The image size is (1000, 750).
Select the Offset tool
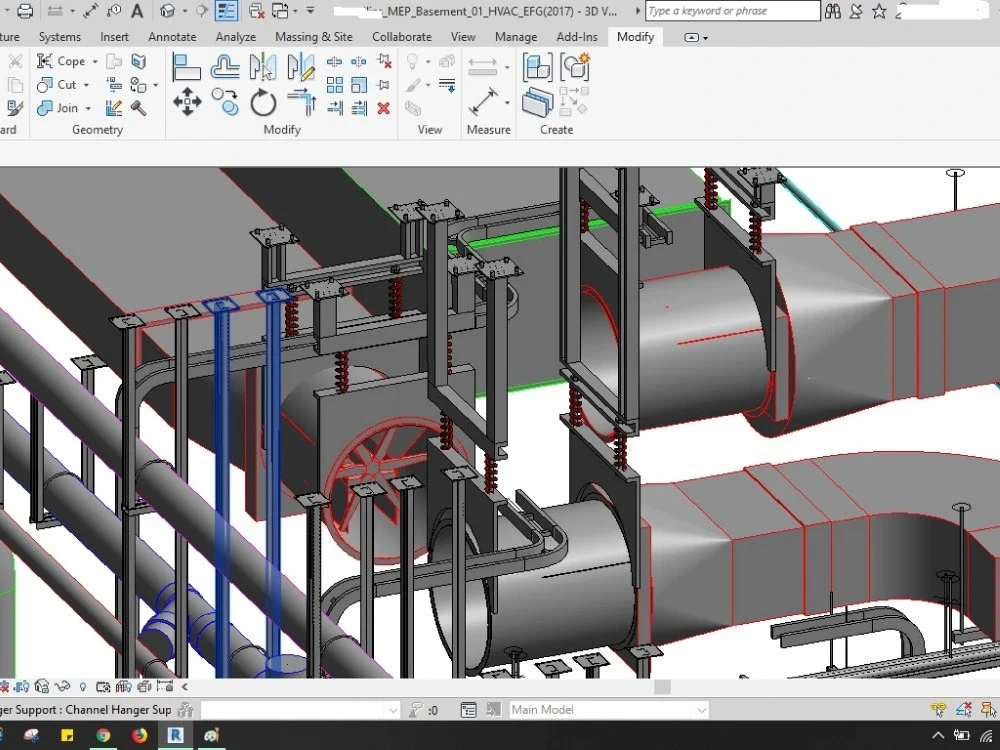(225, 66)
